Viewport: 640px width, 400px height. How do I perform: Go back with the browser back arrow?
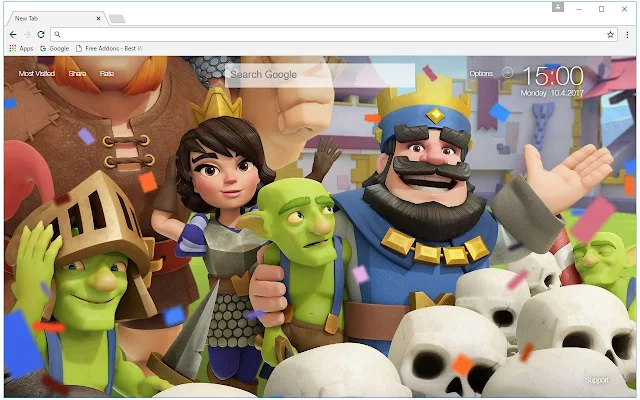[13, 35]
